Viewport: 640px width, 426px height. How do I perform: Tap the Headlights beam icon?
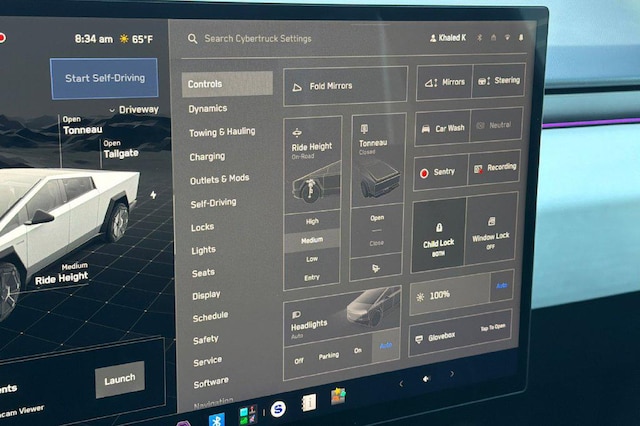[x=296, y=315]
